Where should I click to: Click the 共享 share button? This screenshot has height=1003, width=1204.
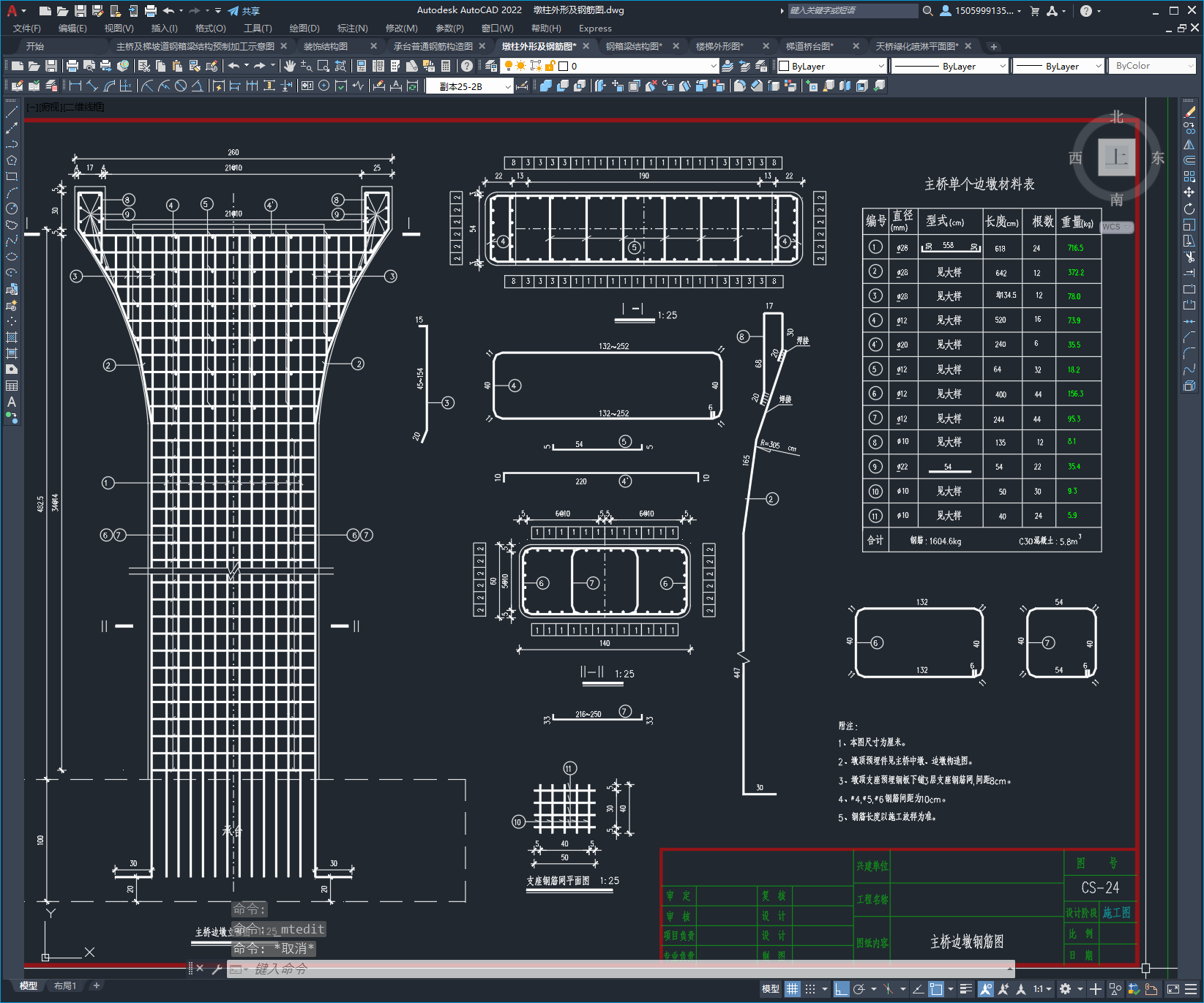pos(244,11)
